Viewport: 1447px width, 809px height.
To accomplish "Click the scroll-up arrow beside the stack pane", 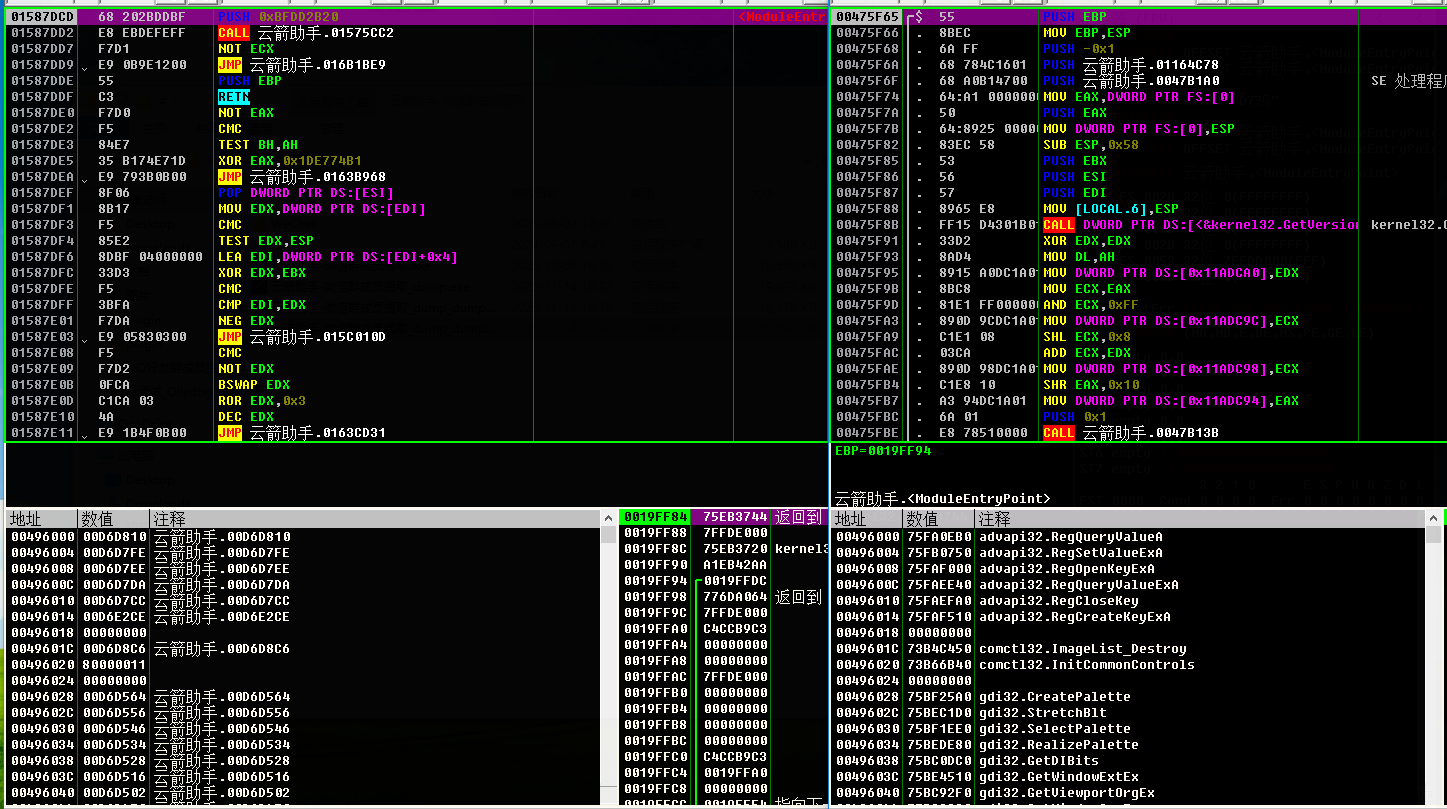I will [x=609, y=518].
